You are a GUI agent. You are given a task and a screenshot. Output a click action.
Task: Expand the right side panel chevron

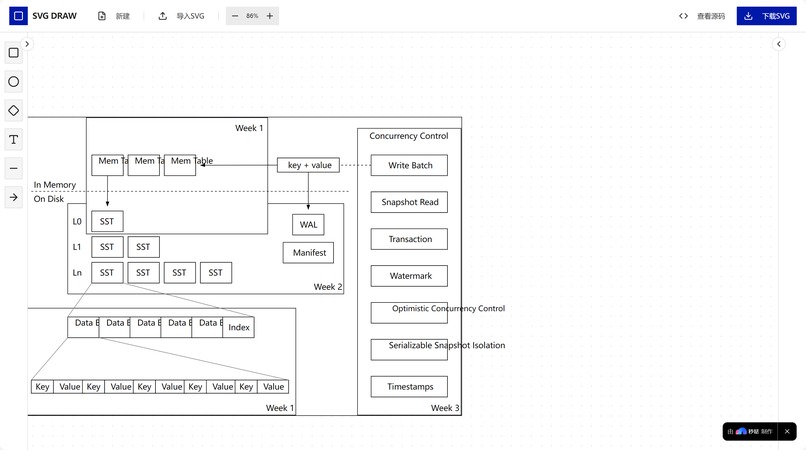tap(779, 44)
